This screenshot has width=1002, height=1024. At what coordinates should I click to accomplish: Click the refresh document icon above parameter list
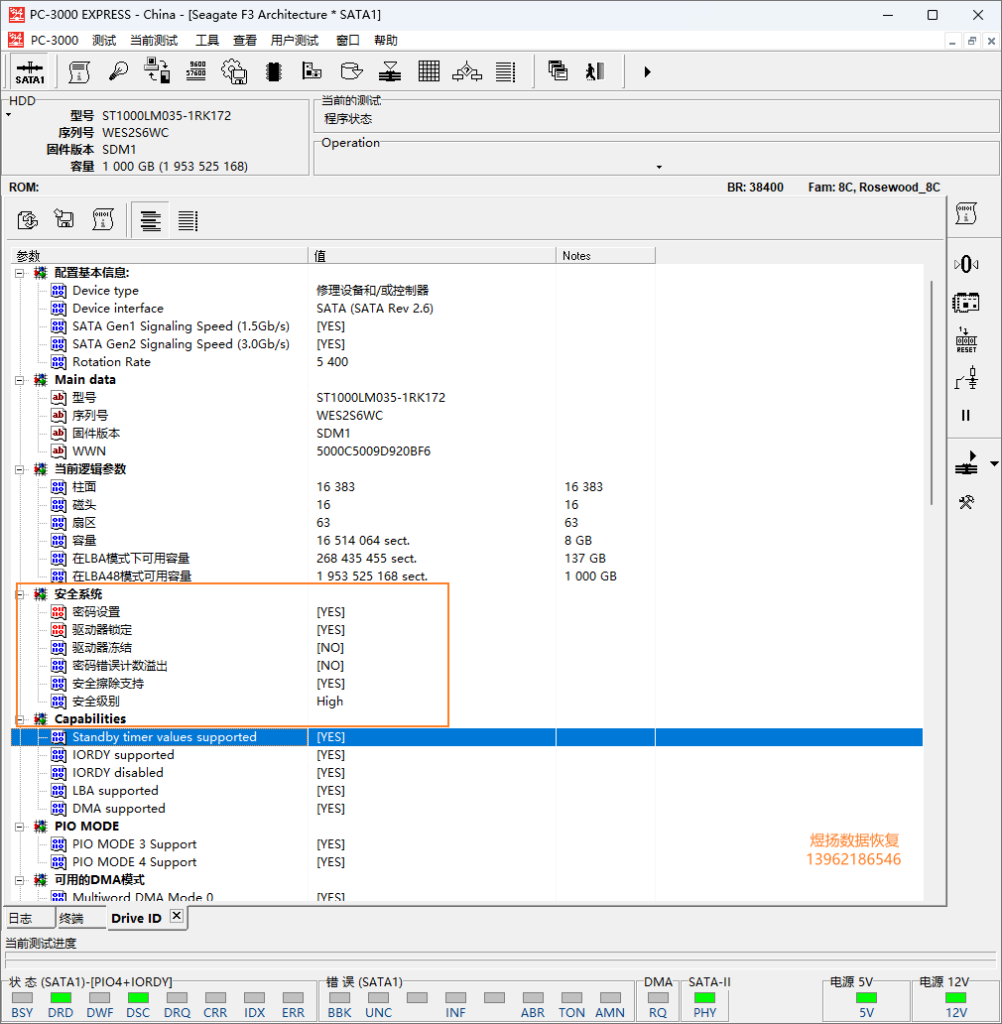pyautogui.click(x=27, y=220)
